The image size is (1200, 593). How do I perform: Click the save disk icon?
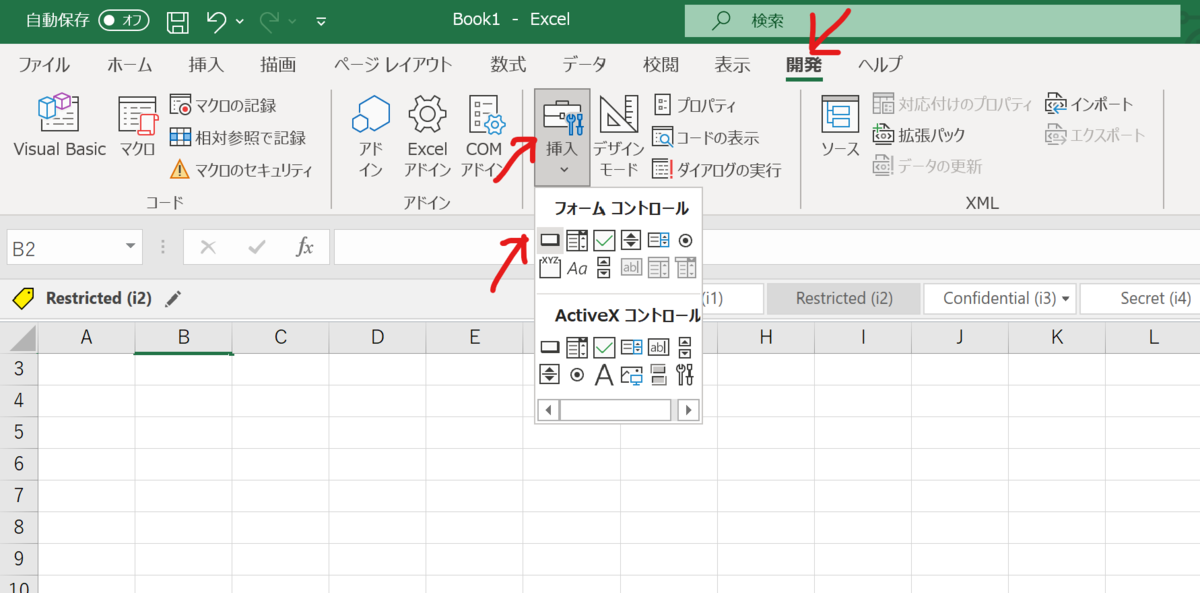(177, 20)
